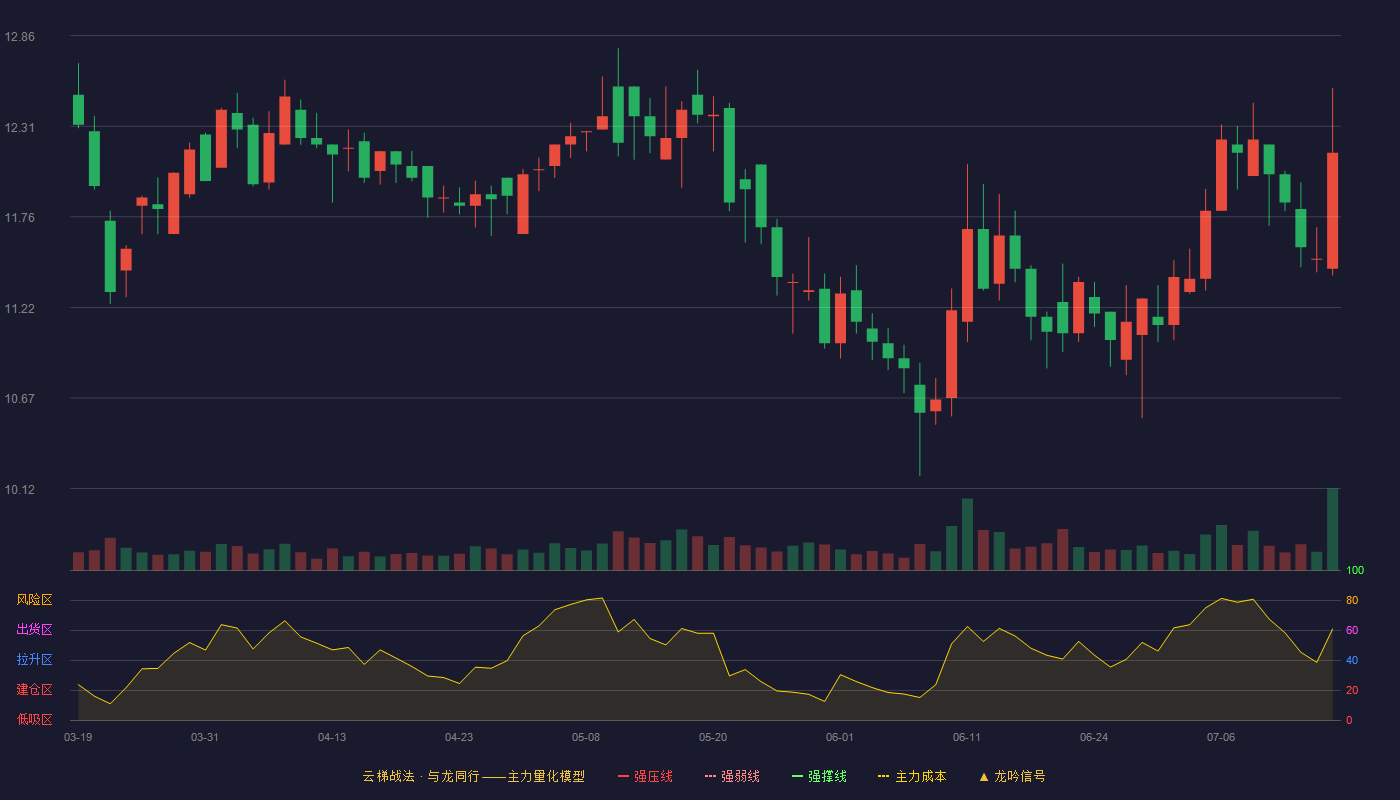Select the 06-01 date label
Screen dimensions: 1400x800
pyautogui.click(x=840, y=737)
